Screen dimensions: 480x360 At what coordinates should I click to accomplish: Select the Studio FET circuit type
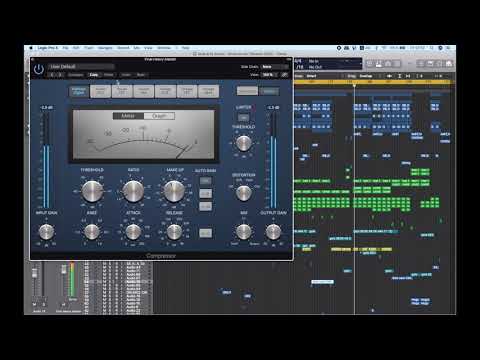pyautogui.click(x=122, y=91)
